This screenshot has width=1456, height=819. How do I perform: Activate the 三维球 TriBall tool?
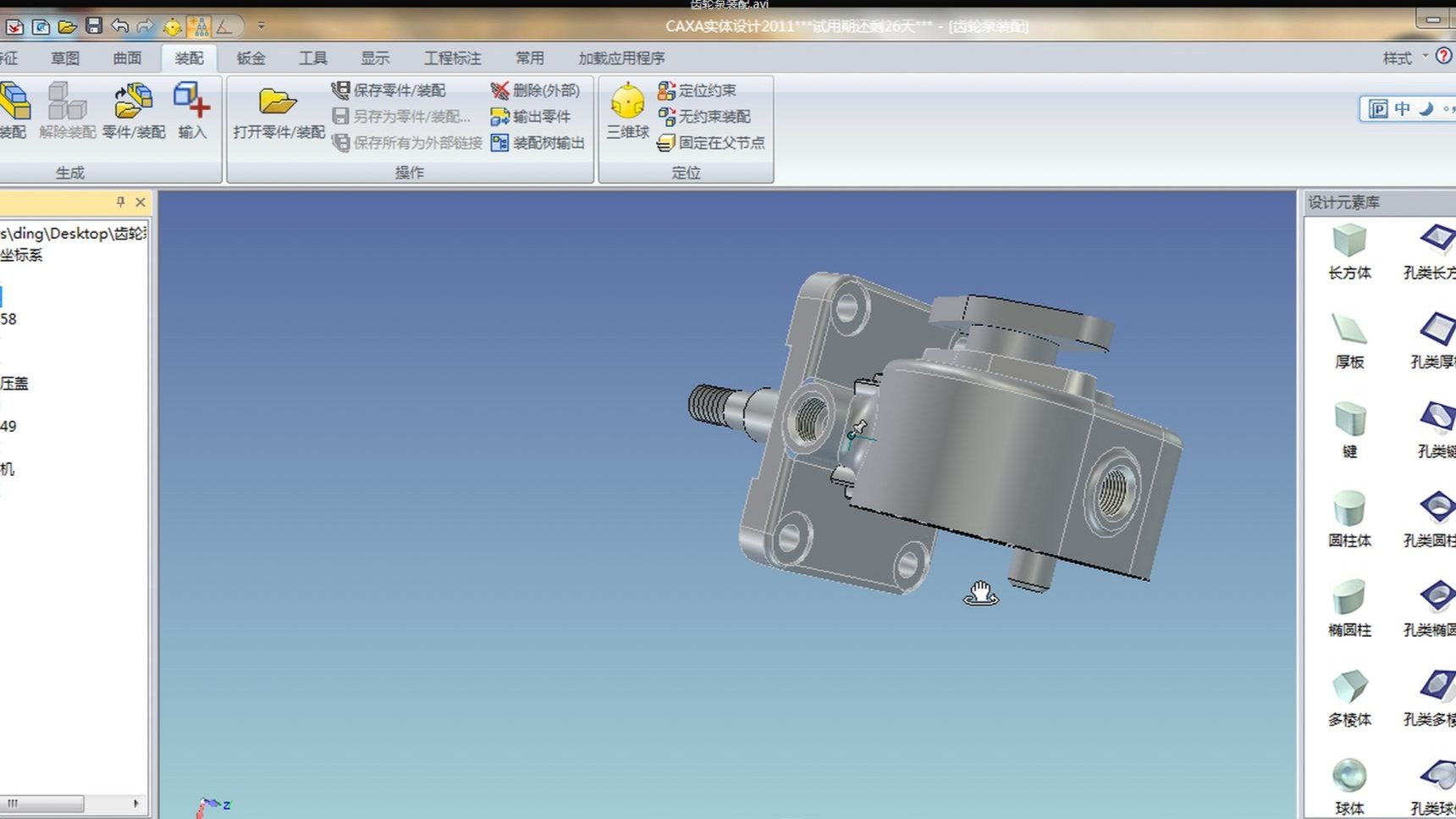click(x=627, y=111)
